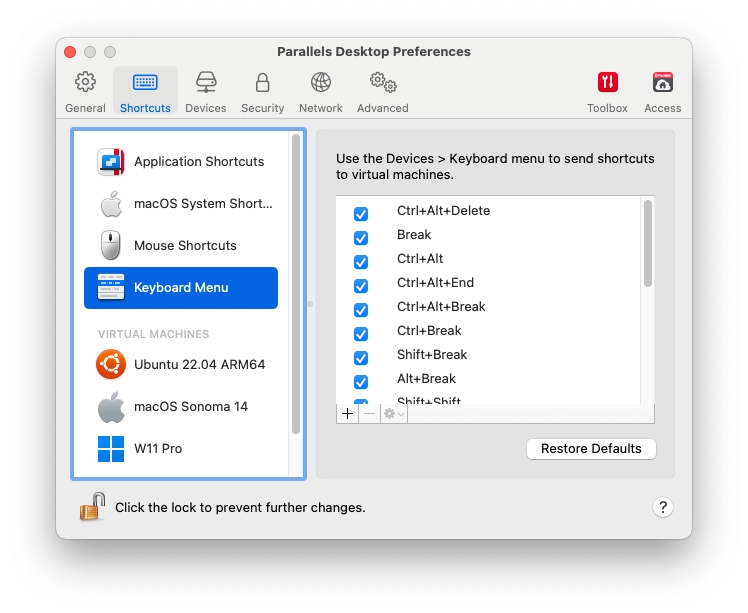Open help with the question mark button
Viewport: 748px width, 613px height.
(x=662, y=507)
